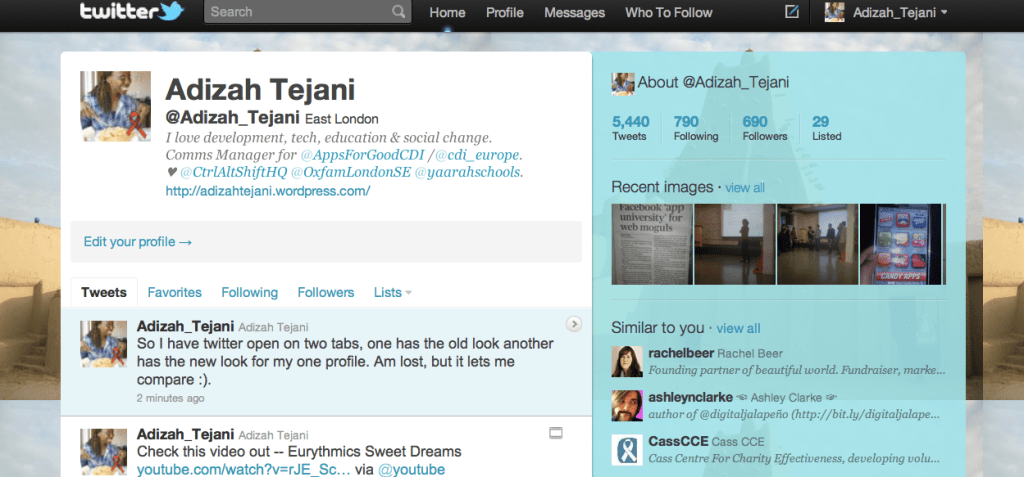Click small avatar beside About @Adizah_Tejani

click(x=623, y=84)
